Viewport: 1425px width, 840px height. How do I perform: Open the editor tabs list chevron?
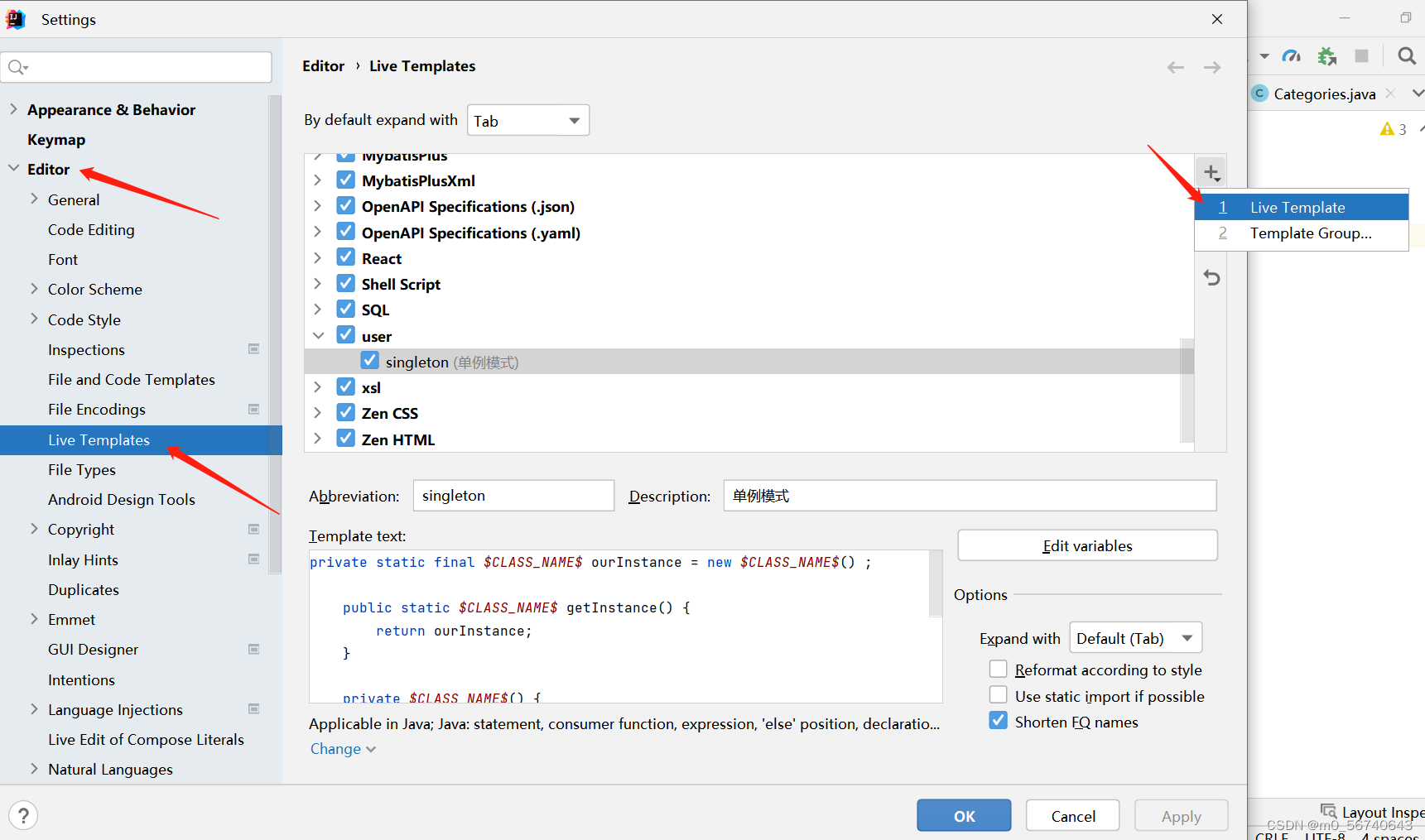pos(1418,93)
